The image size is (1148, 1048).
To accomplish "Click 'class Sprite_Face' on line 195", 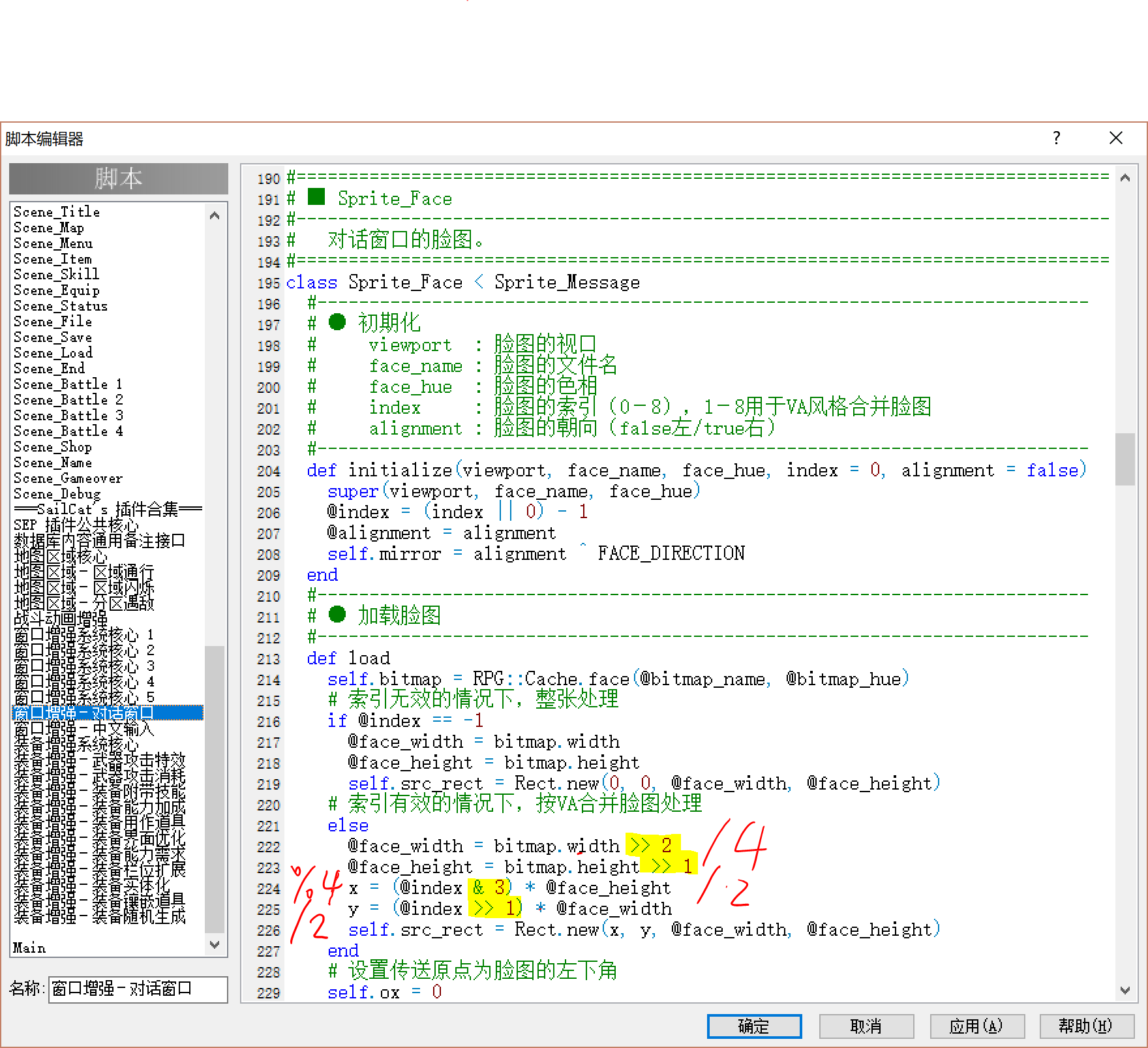I will tap(374, 283).
